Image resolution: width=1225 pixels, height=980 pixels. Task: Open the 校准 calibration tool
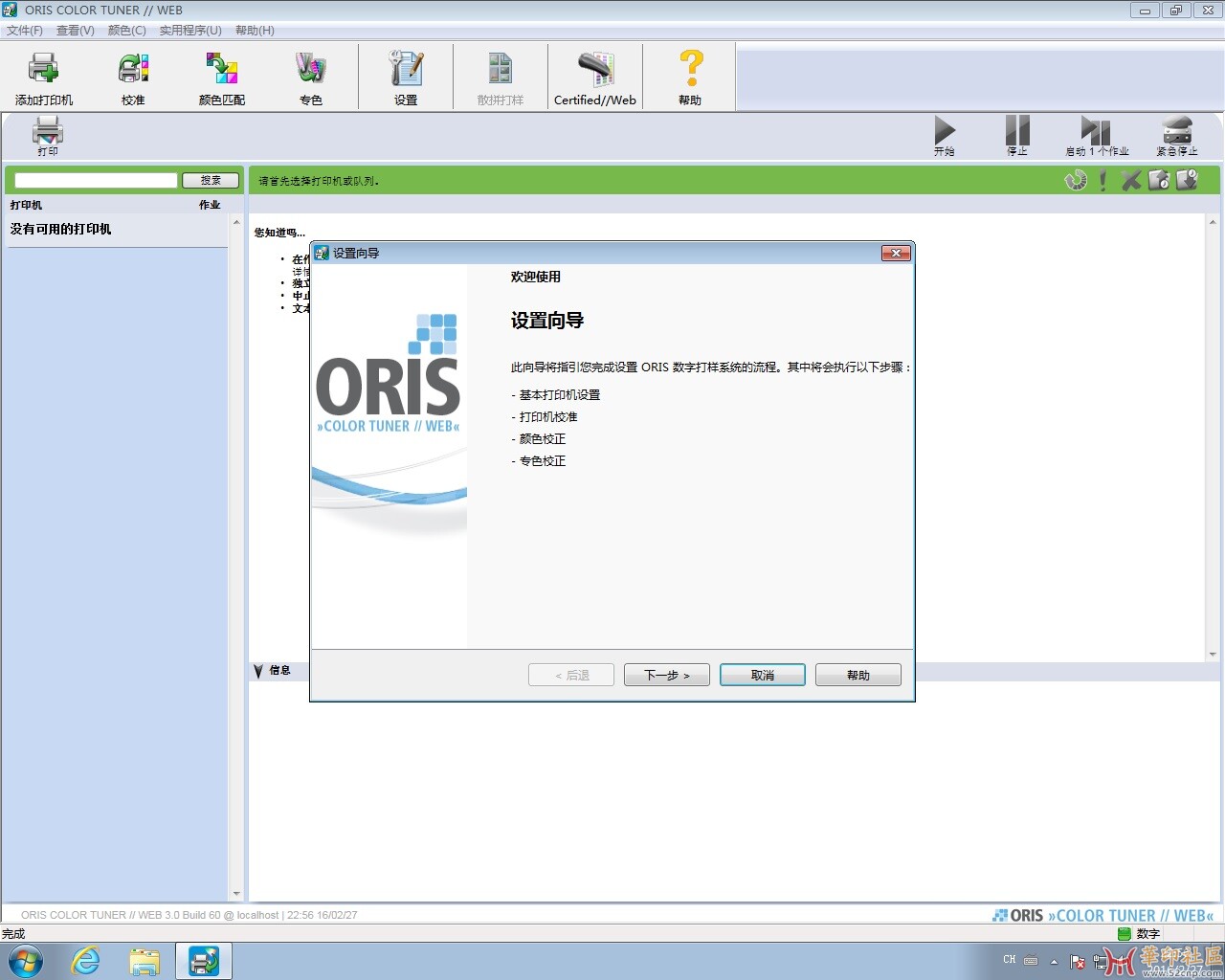(x=133, y=78)
